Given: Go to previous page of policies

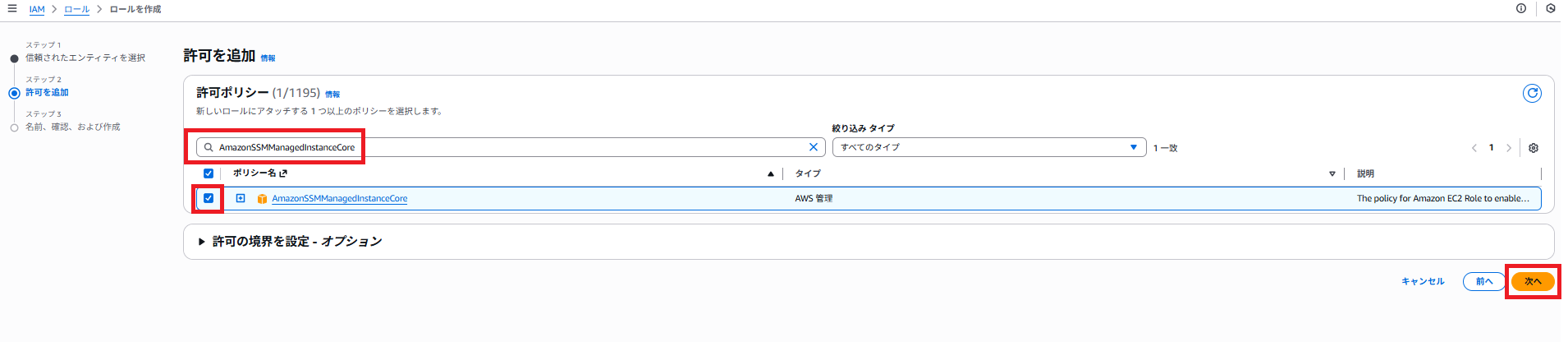Looking at the screenshot, I should tap(1474, 148).
